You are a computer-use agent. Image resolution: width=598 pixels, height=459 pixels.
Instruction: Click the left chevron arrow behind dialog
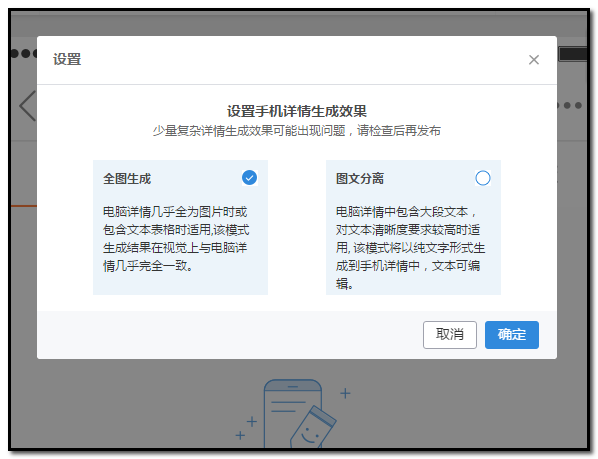coord(27,106)
